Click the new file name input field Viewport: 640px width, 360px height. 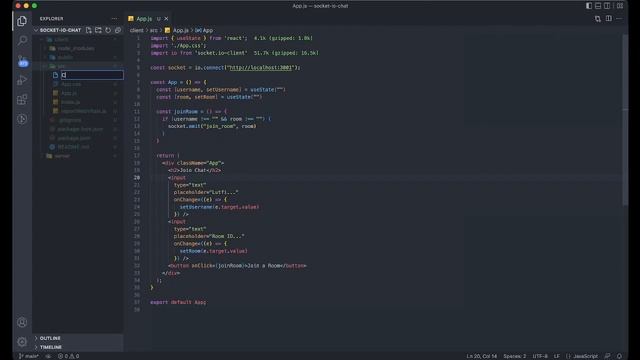(x=92, y=75)
